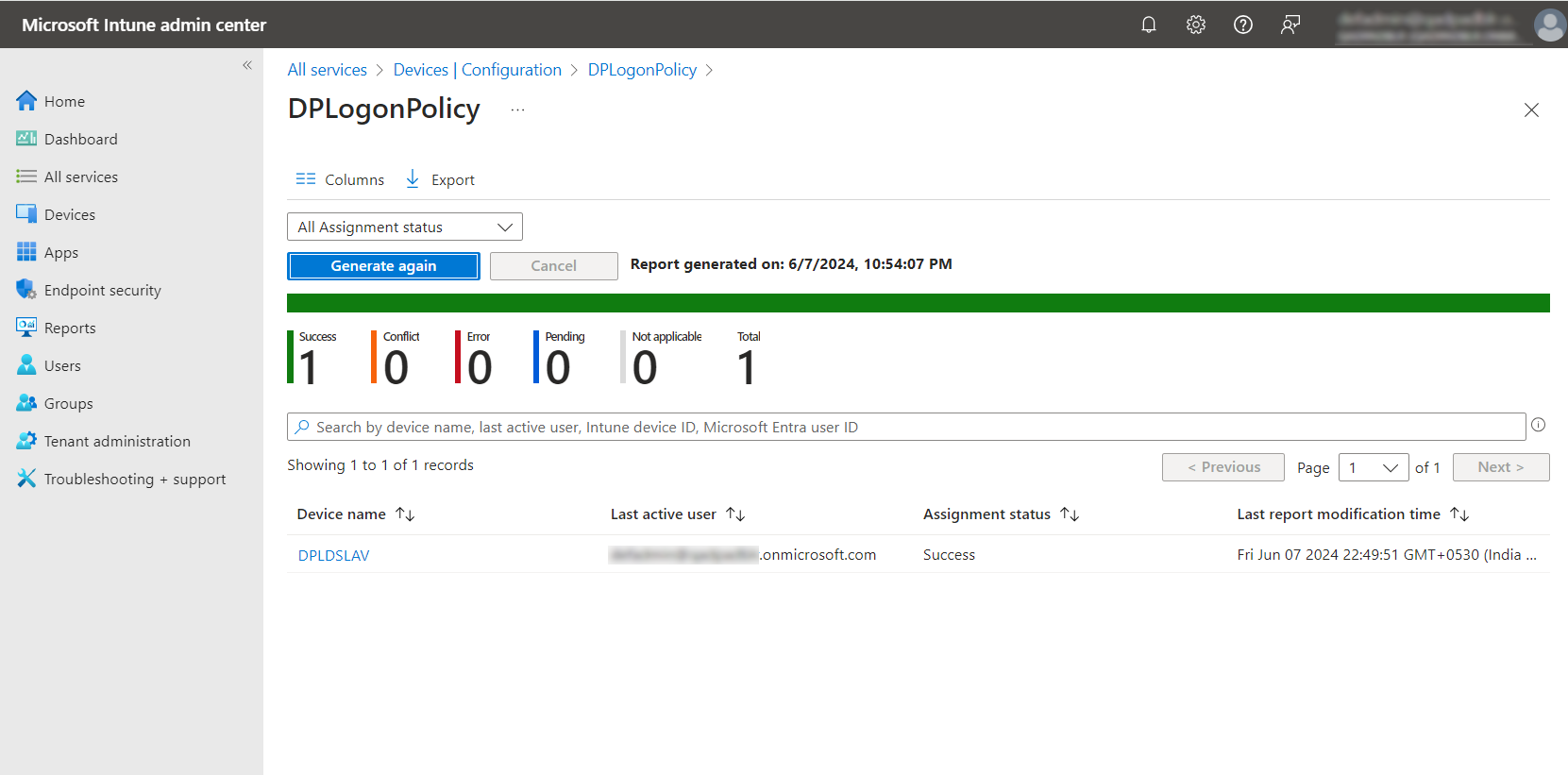This screenshot has width=1568, height=775.
Task: Go to Tenant administration menu item
Action: pos(117,442)
